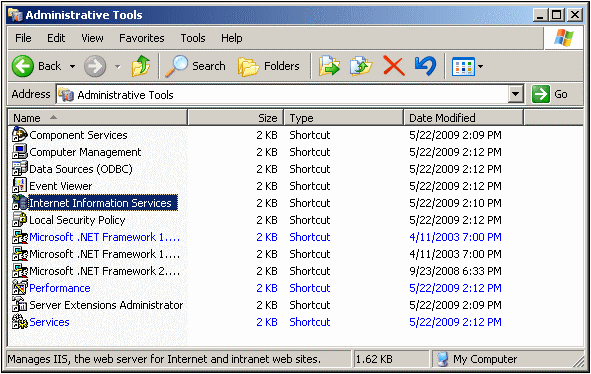This screenshot has width=591, height=374.
Task: Select the Component Services icon
Action: 20,135
